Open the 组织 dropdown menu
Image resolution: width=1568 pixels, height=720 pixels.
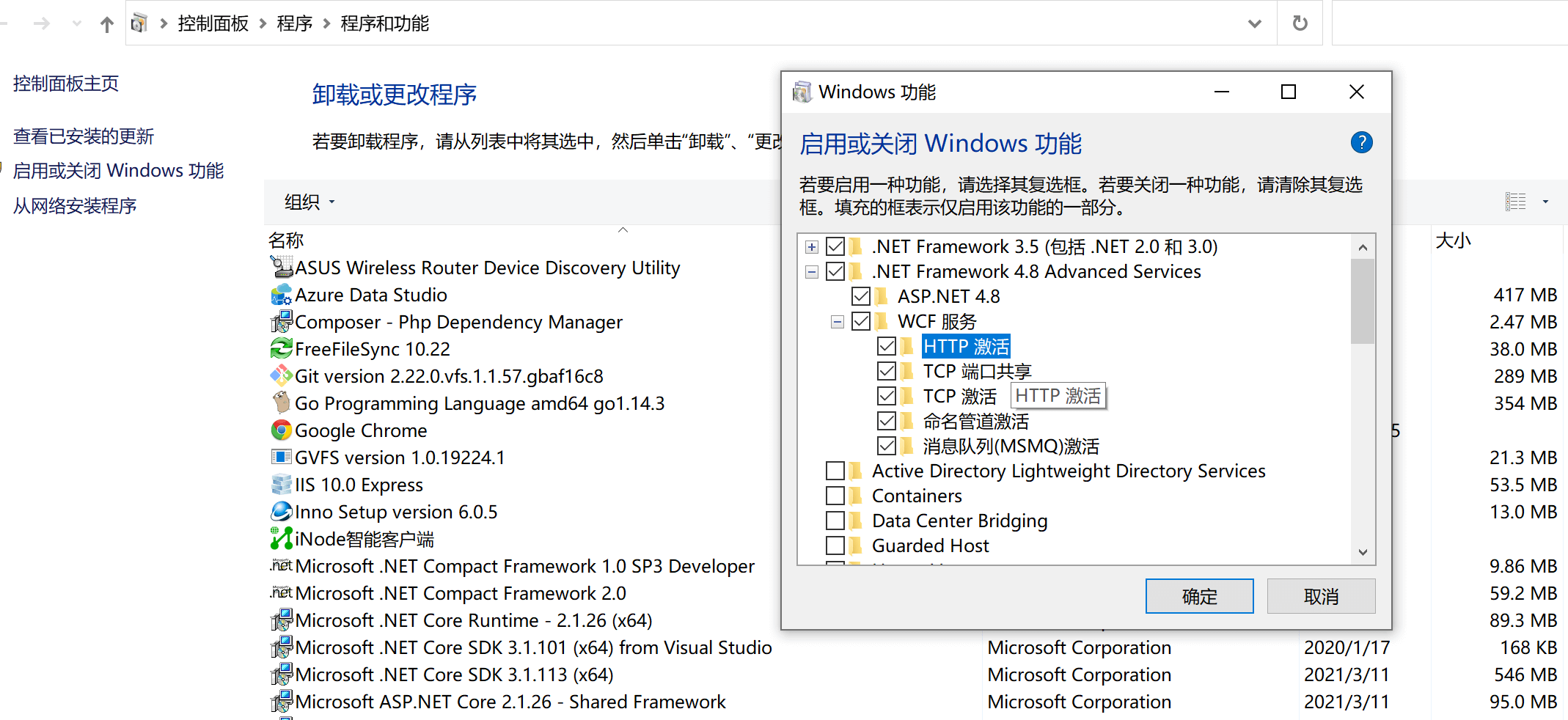pyautogui.click(x=309, y=202)
